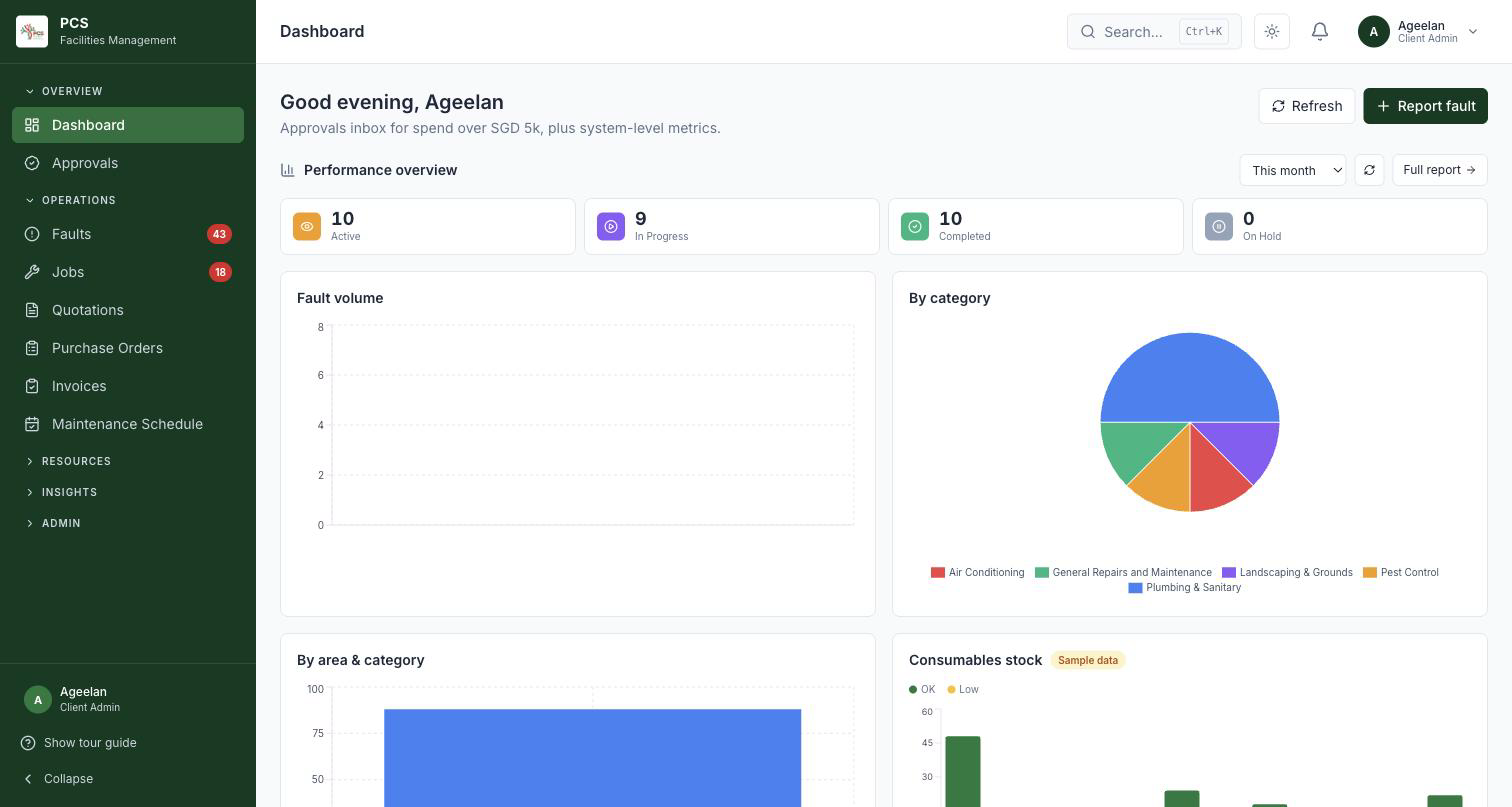The width and height of the screenshot is (1512, 807).
Task: Click the In Progress play icon
Action: 611,226
